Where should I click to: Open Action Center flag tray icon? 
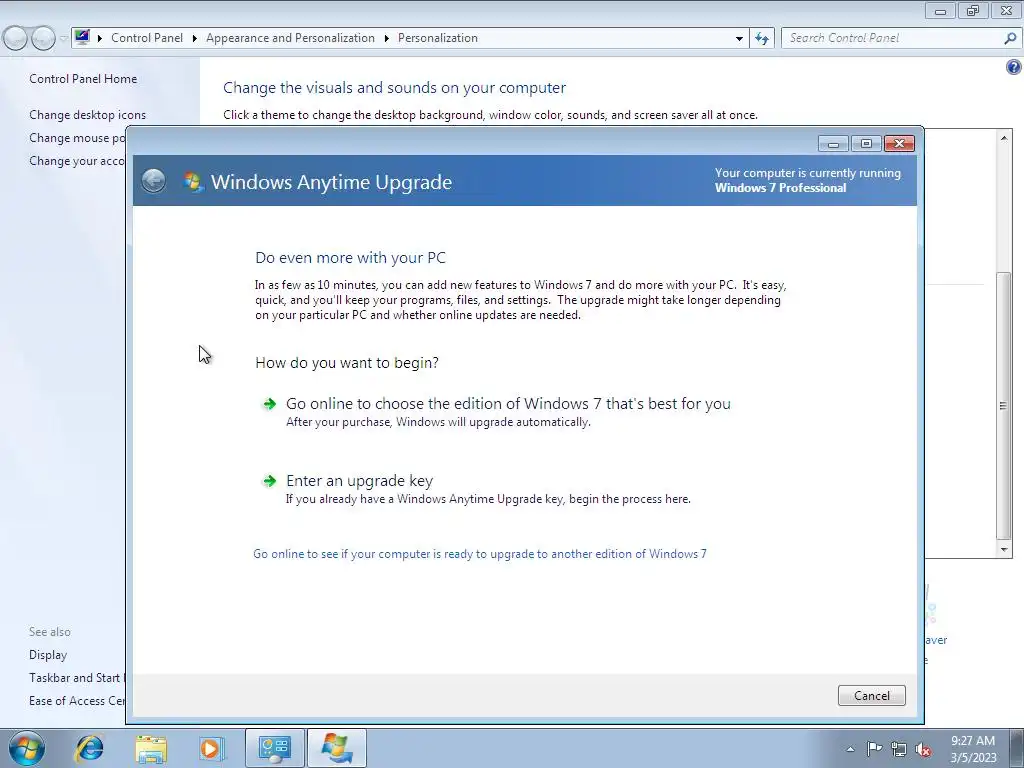coord(874,749)
